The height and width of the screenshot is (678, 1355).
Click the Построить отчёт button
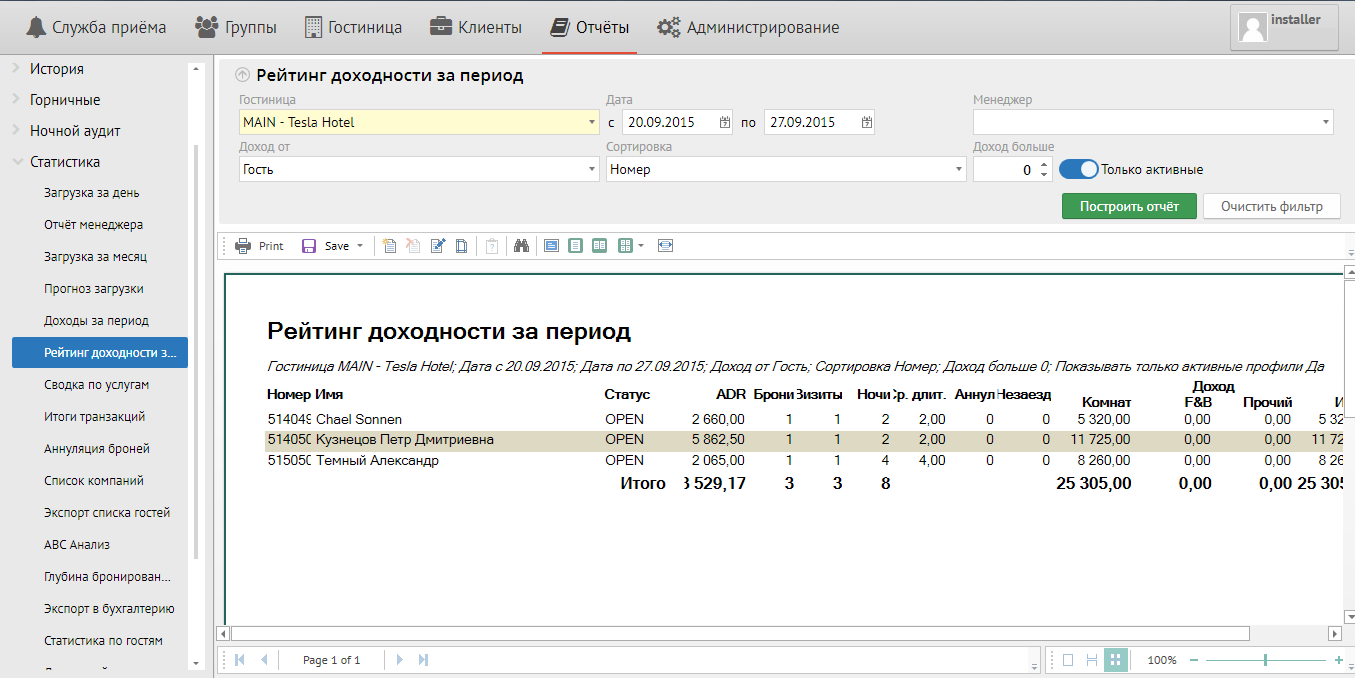point(1129,206)
